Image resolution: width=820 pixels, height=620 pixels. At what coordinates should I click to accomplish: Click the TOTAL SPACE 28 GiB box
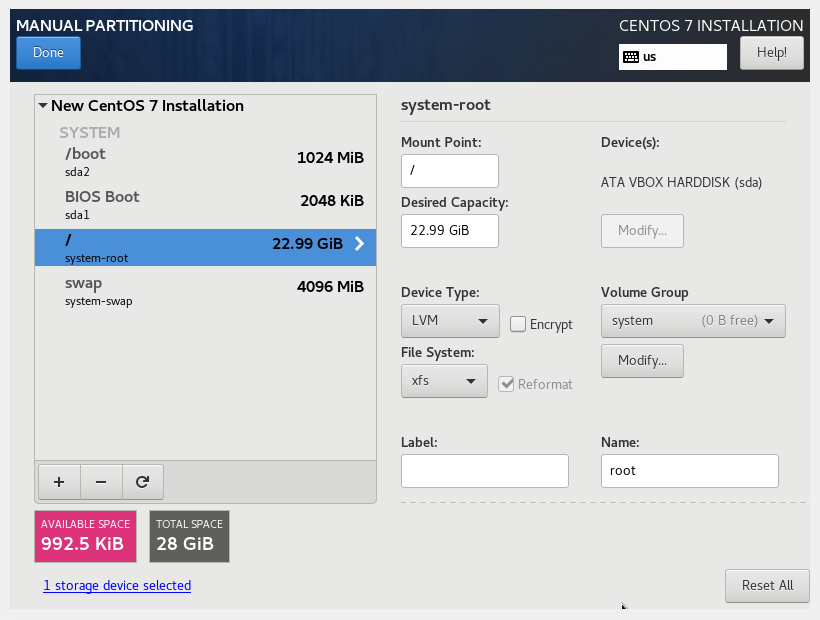tap(189, 536)
